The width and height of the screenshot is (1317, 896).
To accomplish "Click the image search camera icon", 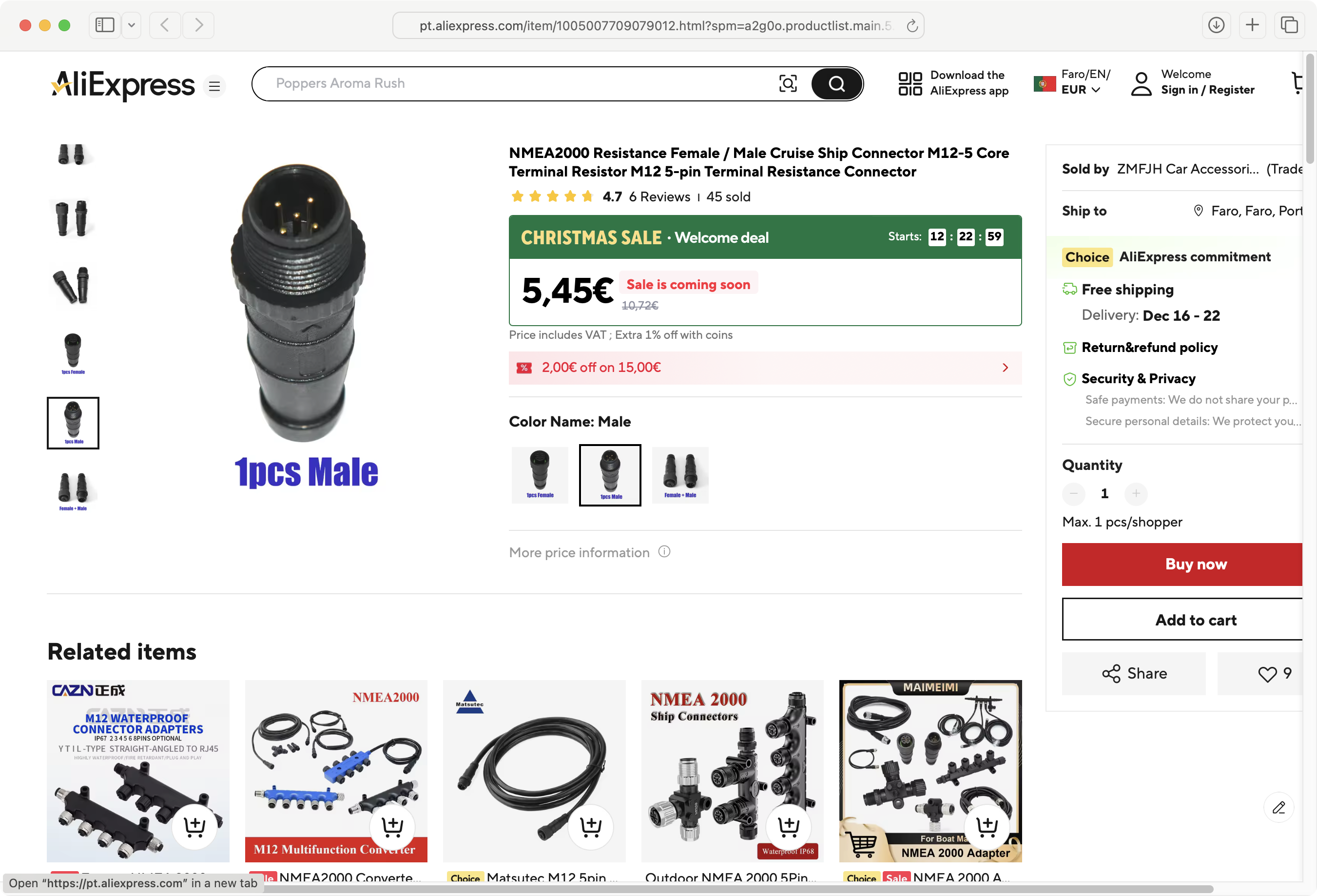I will pyautogui.click(x=788, y=84).
